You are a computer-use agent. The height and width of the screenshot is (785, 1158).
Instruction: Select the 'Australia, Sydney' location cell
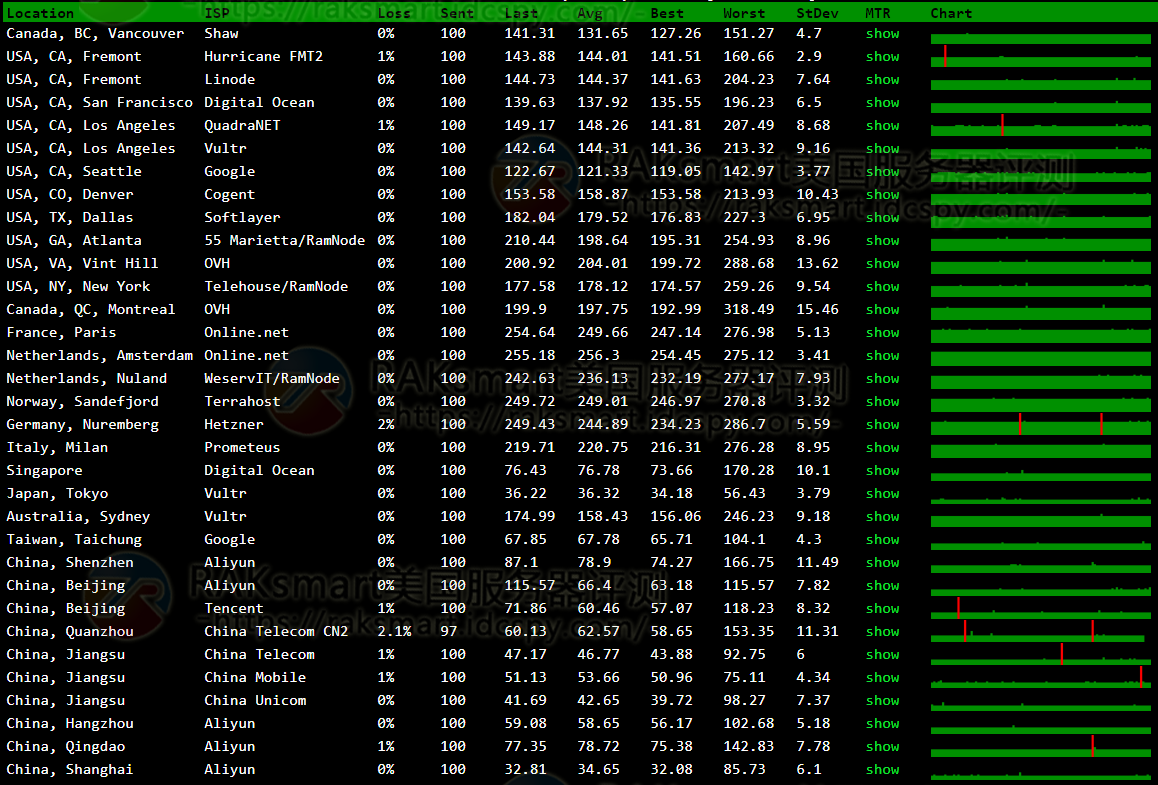[78, 516]
